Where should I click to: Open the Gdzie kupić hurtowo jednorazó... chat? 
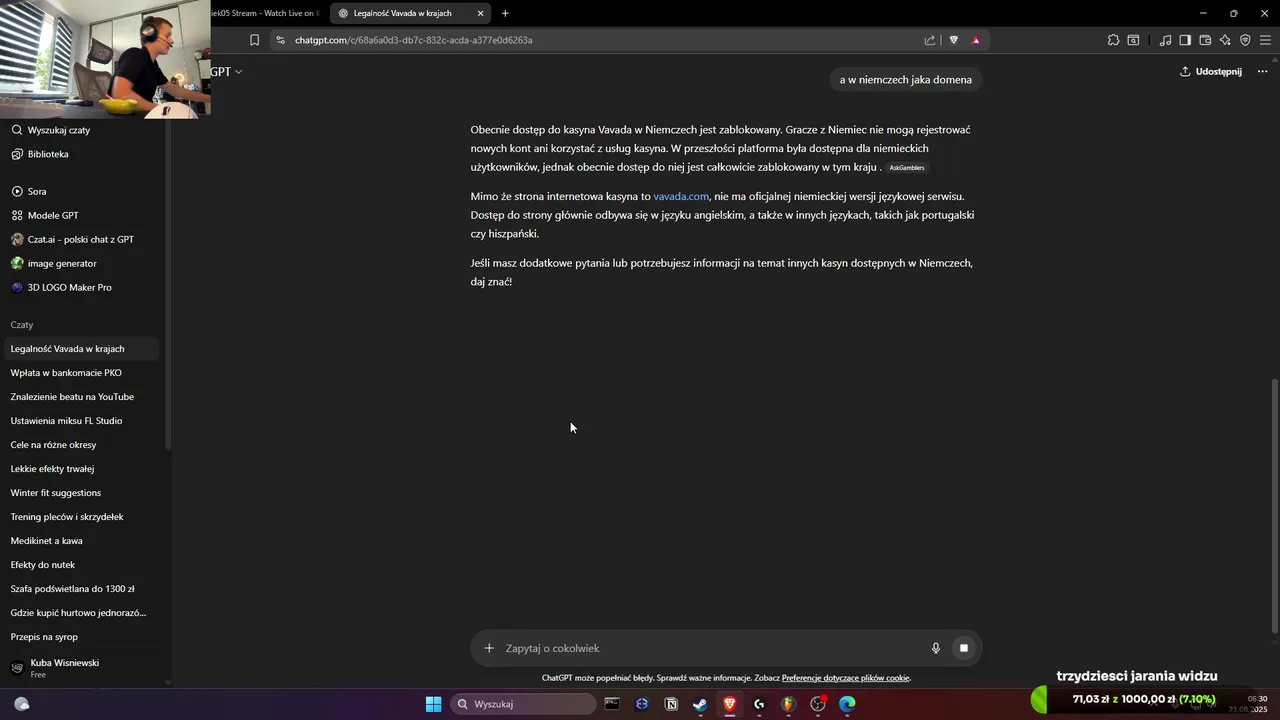click(80, 613)
